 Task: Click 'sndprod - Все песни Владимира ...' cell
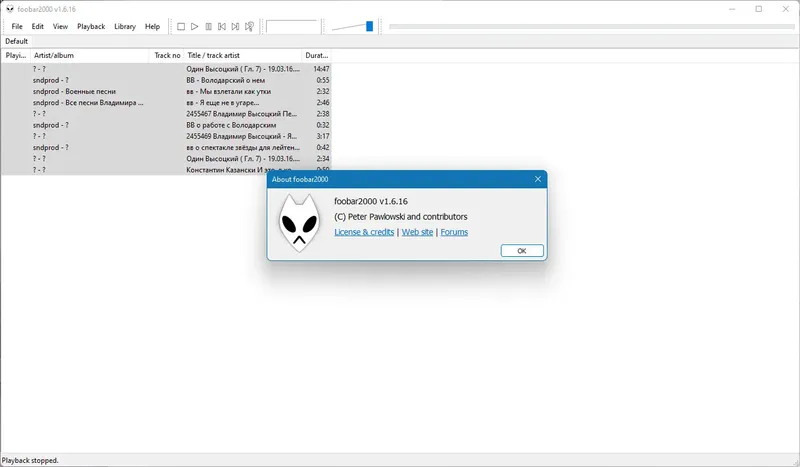88,103
